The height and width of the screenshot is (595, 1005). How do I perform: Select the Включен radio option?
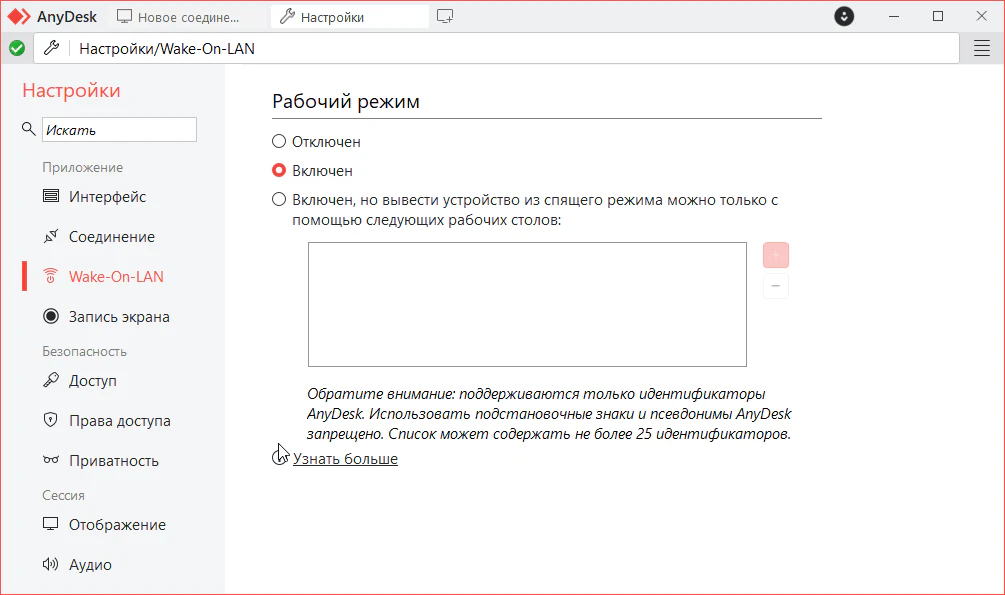coord(280,171)
